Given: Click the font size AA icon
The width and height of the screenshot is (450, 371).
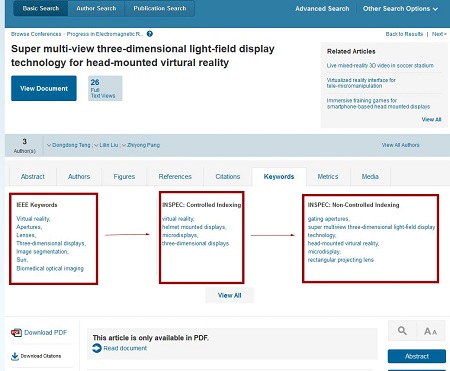Looking at the screenshot, I should pos(430,331).
